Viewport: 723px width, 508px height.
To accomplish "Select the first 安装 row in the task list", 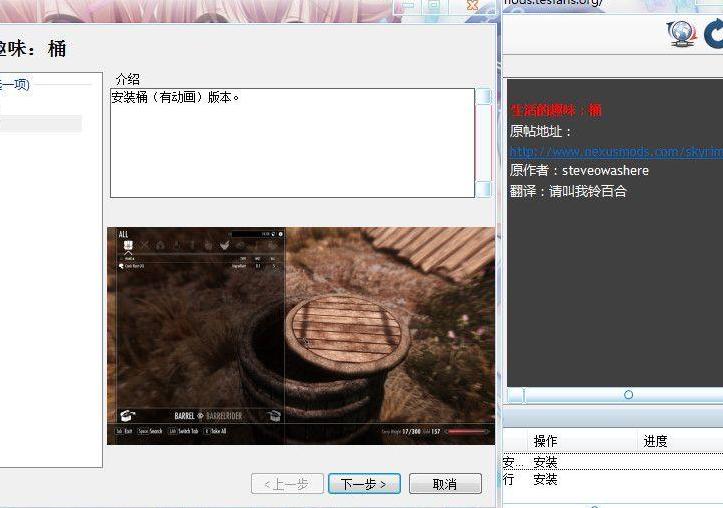I will pos(613,462).
